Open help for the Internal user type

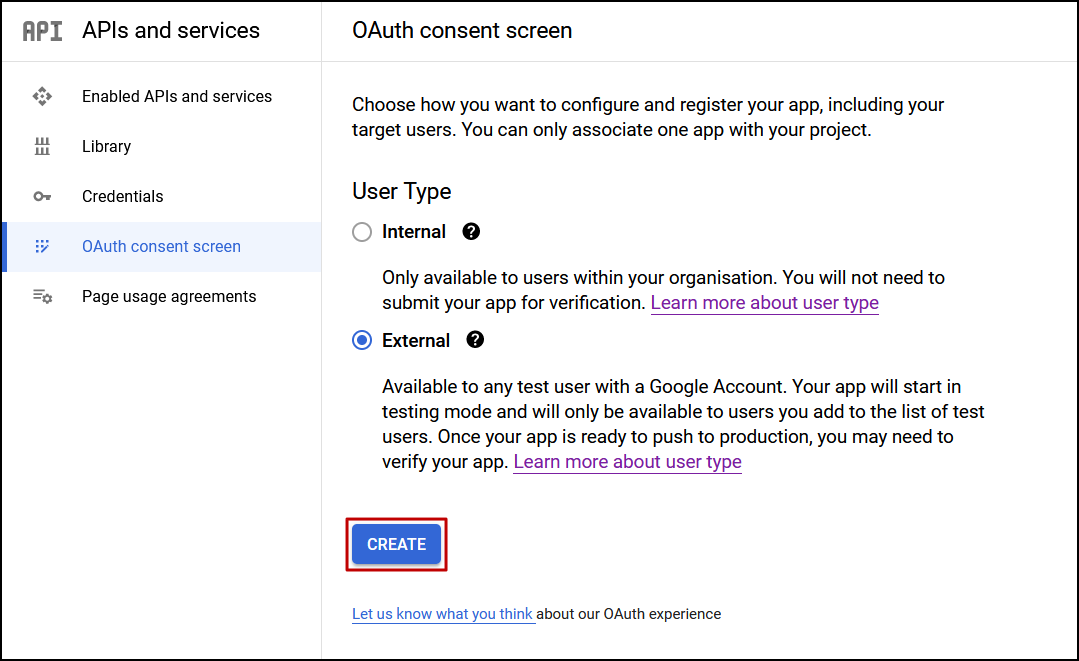pos(470,231)
